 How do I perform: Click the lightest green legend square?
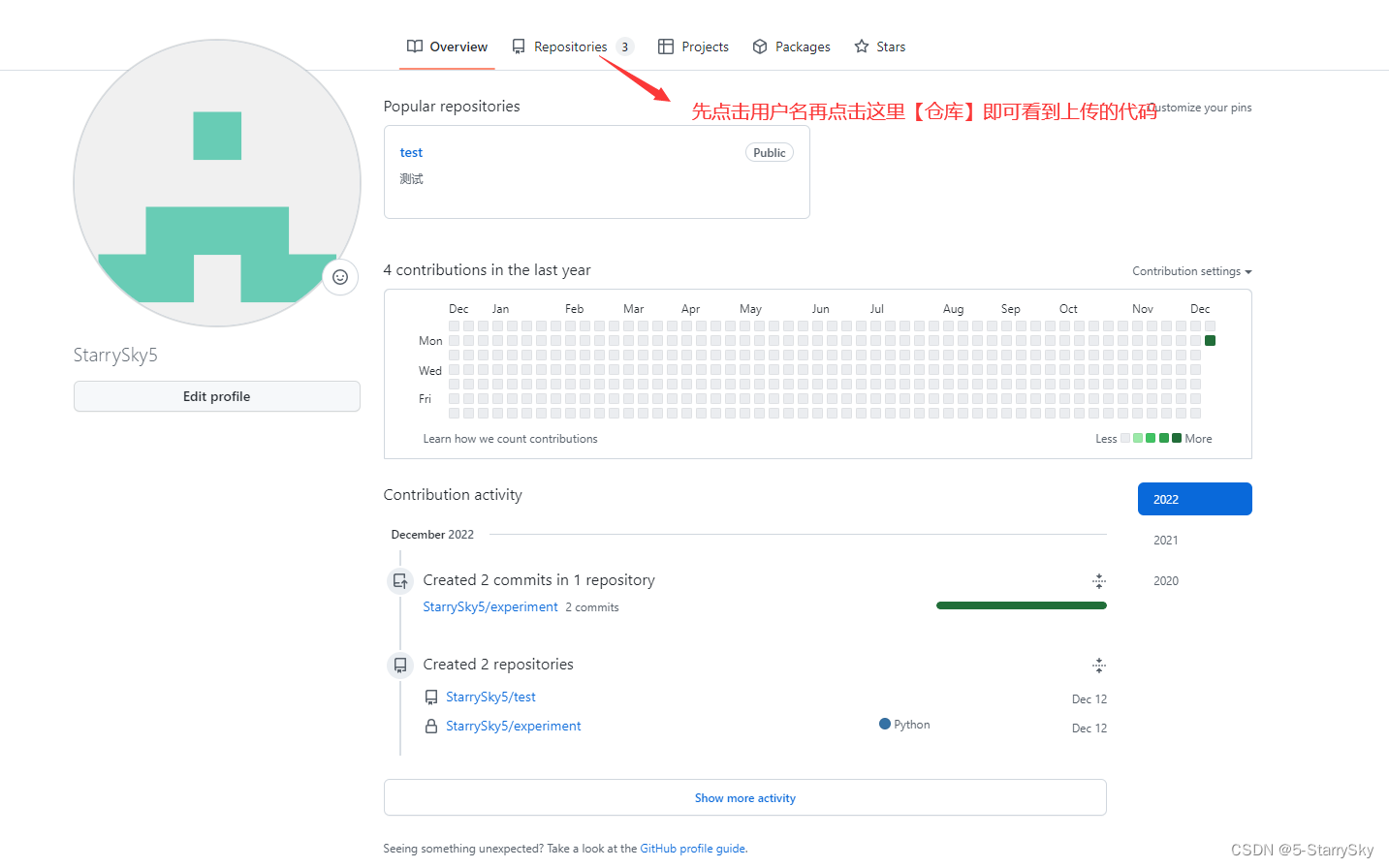(1138, 438)
